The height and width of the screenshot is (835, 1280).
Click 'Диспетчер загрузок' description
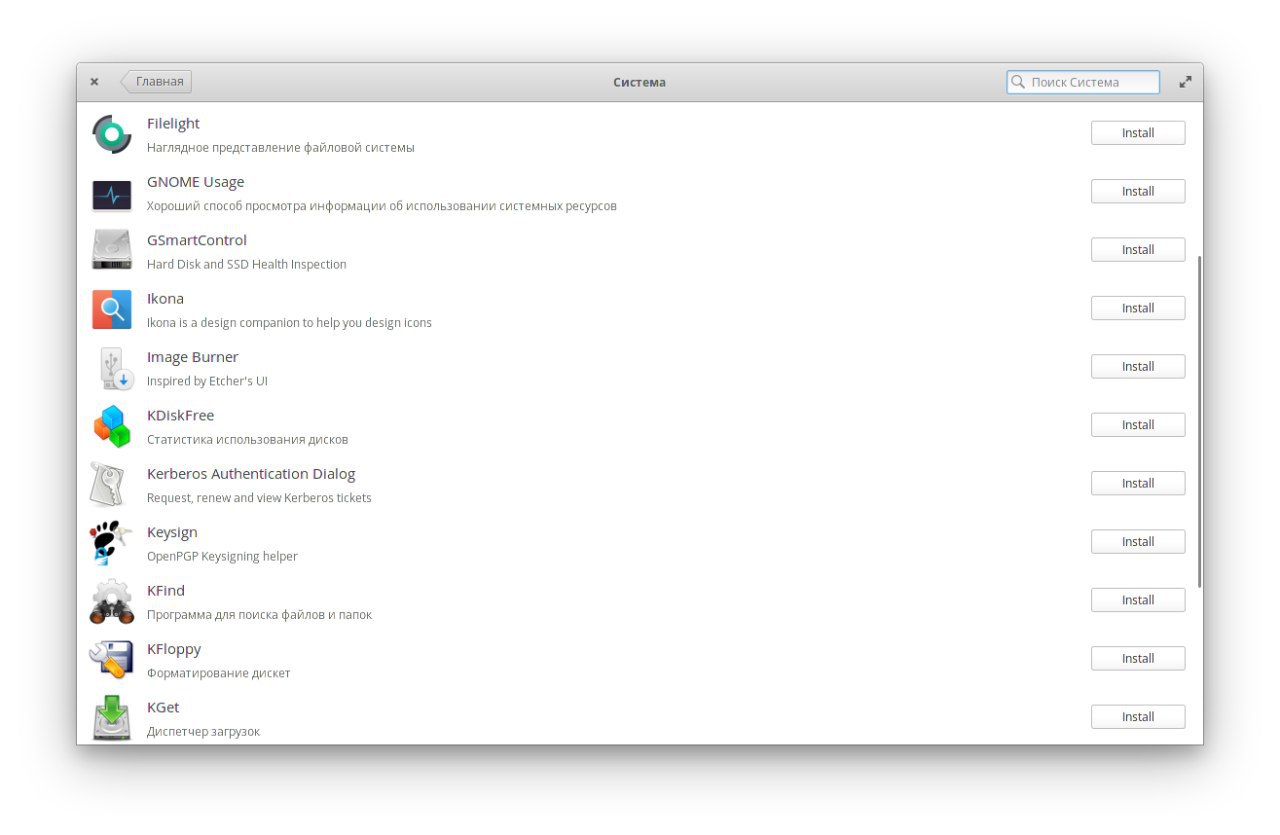(x=203, y=731)
